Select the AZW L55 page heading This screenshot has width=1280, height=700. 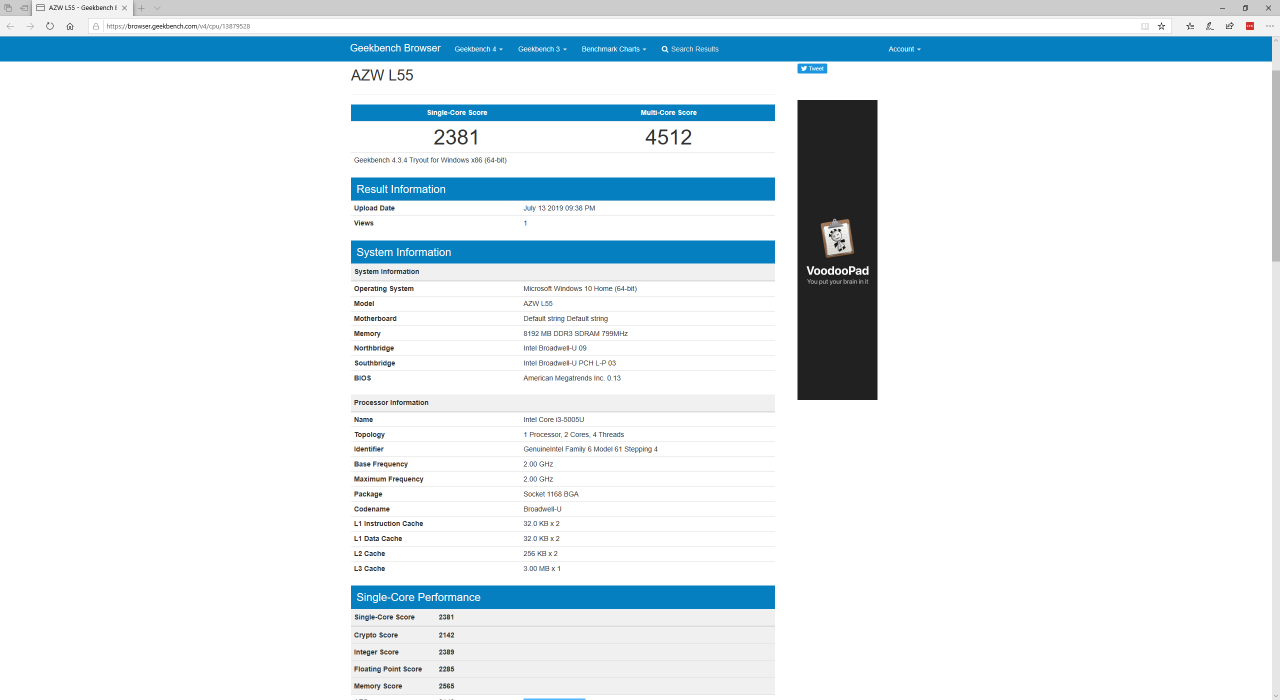click(x=382, y=75)
